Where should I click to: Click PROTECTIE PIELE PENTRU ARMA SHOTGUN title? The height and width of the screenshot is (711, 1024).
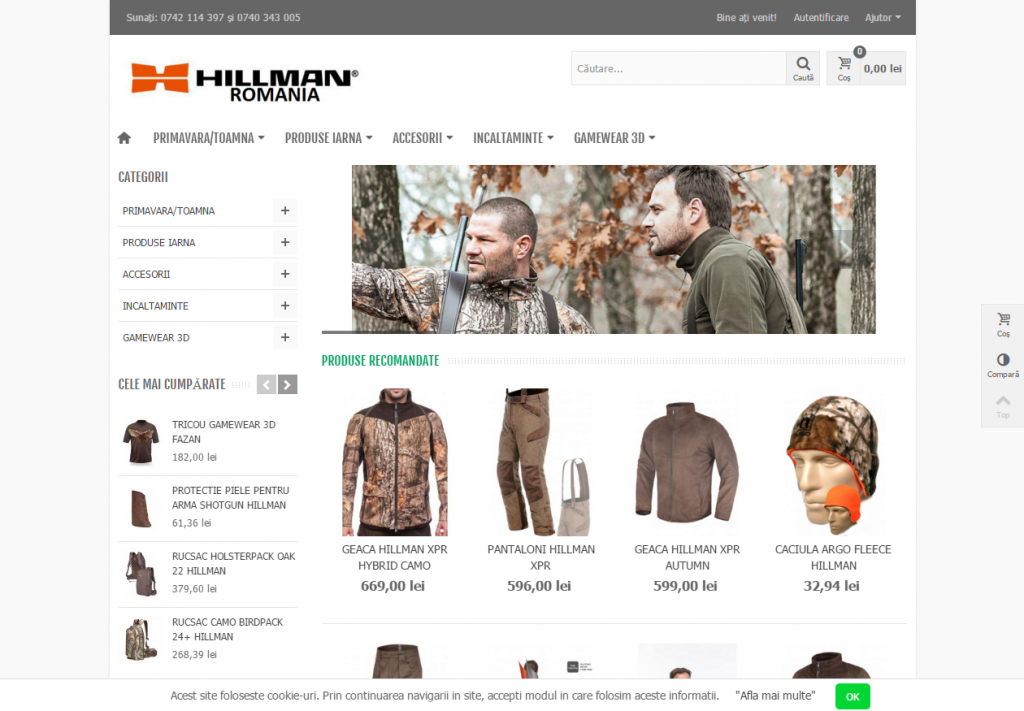(230, 498)
